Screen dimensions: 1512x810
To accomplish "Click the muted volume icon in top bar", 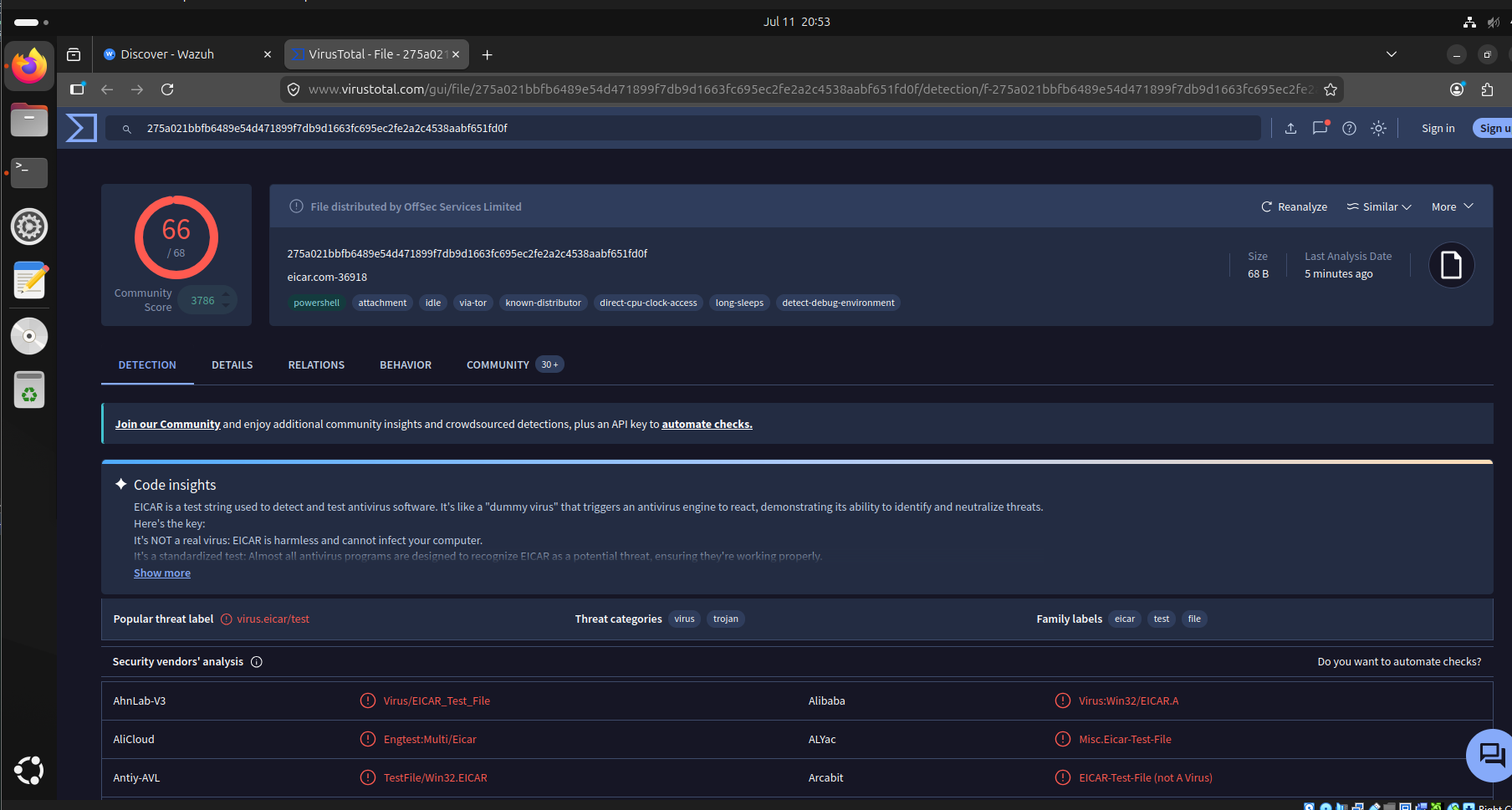I will tap(1493, 22).
